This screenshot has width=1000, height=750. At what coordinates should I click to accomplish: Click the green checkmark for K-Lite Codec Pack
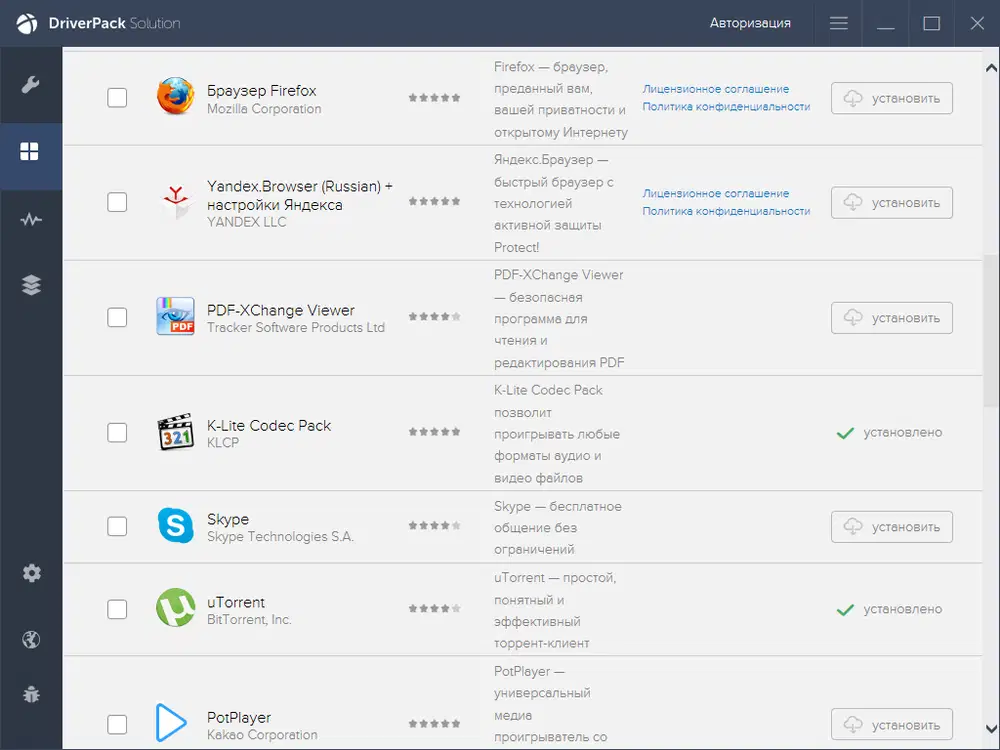[x=845, y=433]
